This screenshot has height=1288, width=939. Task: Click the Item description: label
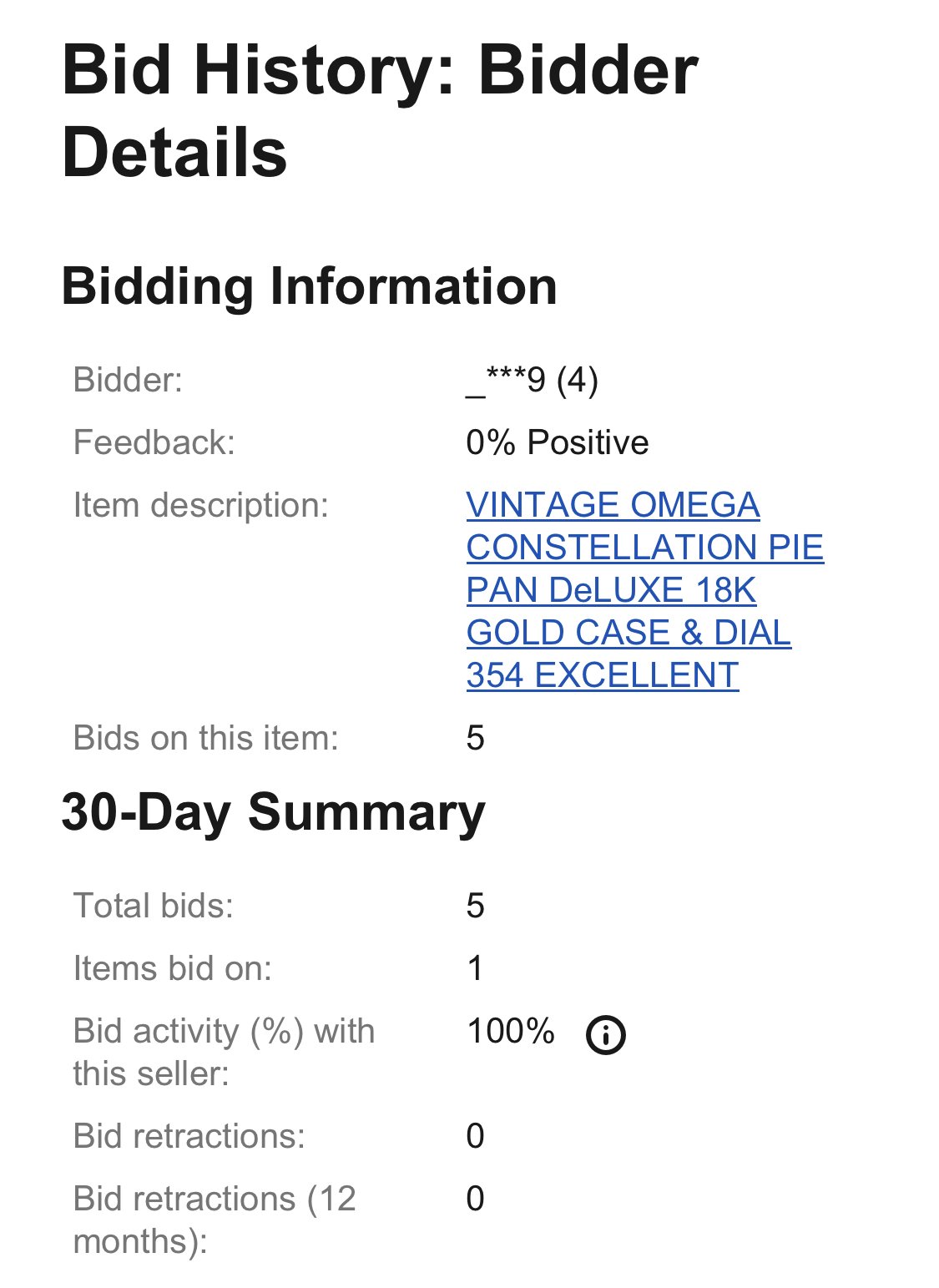(x=201, y=505)
